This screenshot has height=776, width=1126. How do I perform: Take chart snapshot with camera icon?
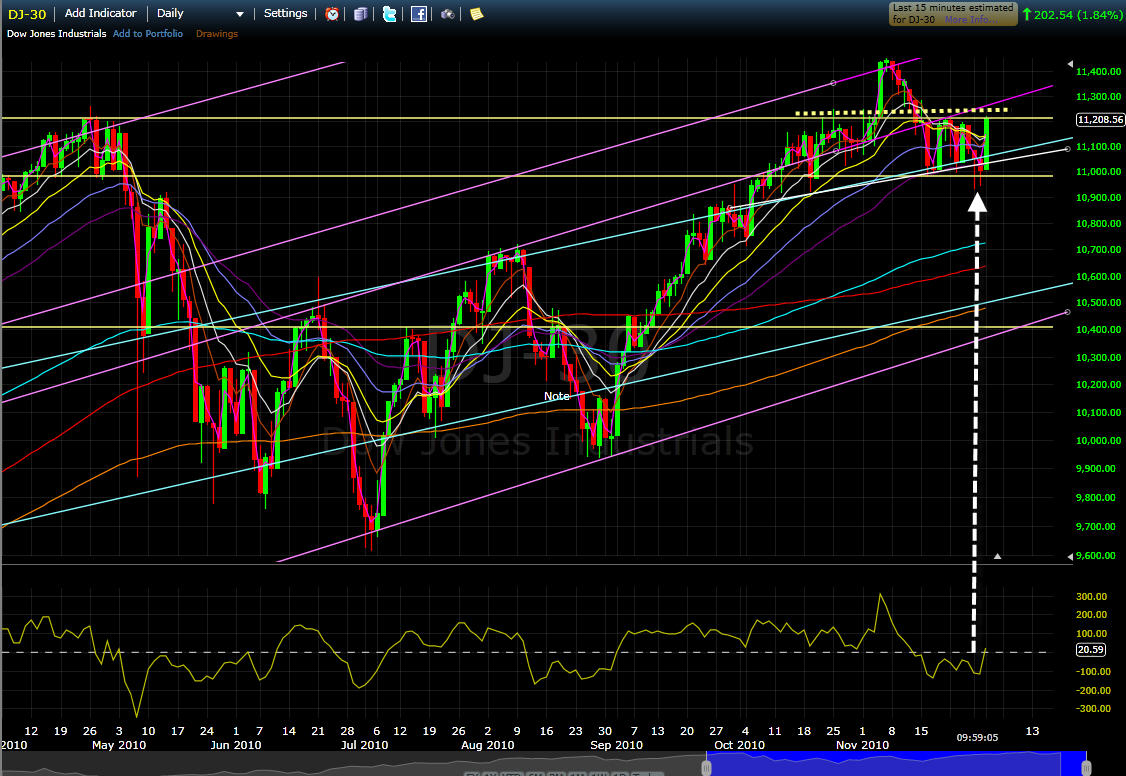(447, 14)
